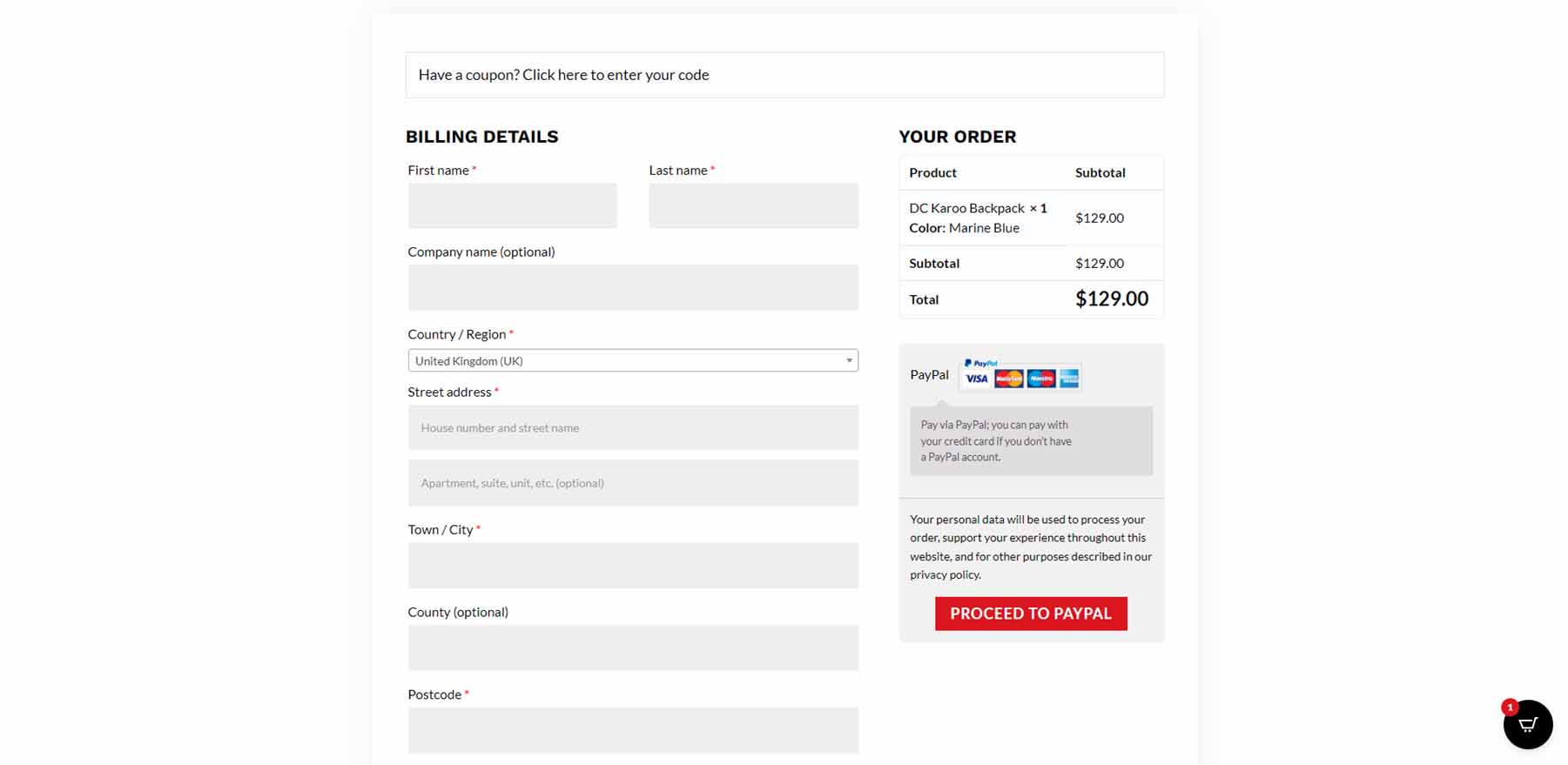Click the Visa card icon

tap(976, 379)
